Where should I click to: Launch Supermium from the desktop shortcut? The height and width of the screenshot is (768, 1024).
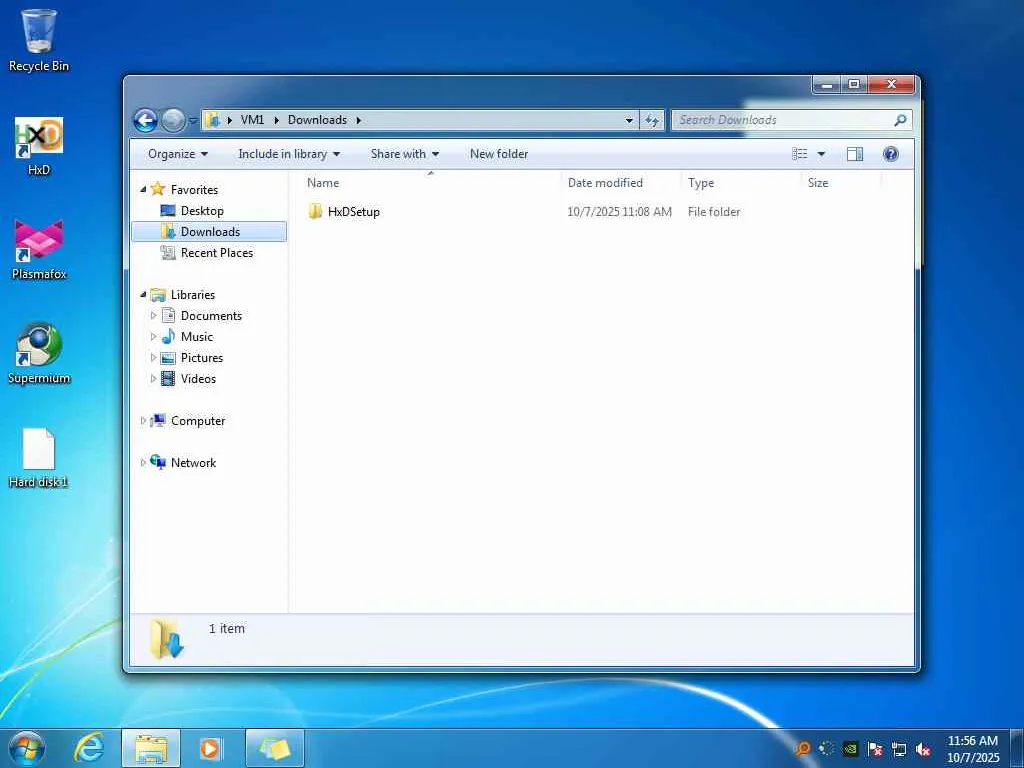[39, 353]
